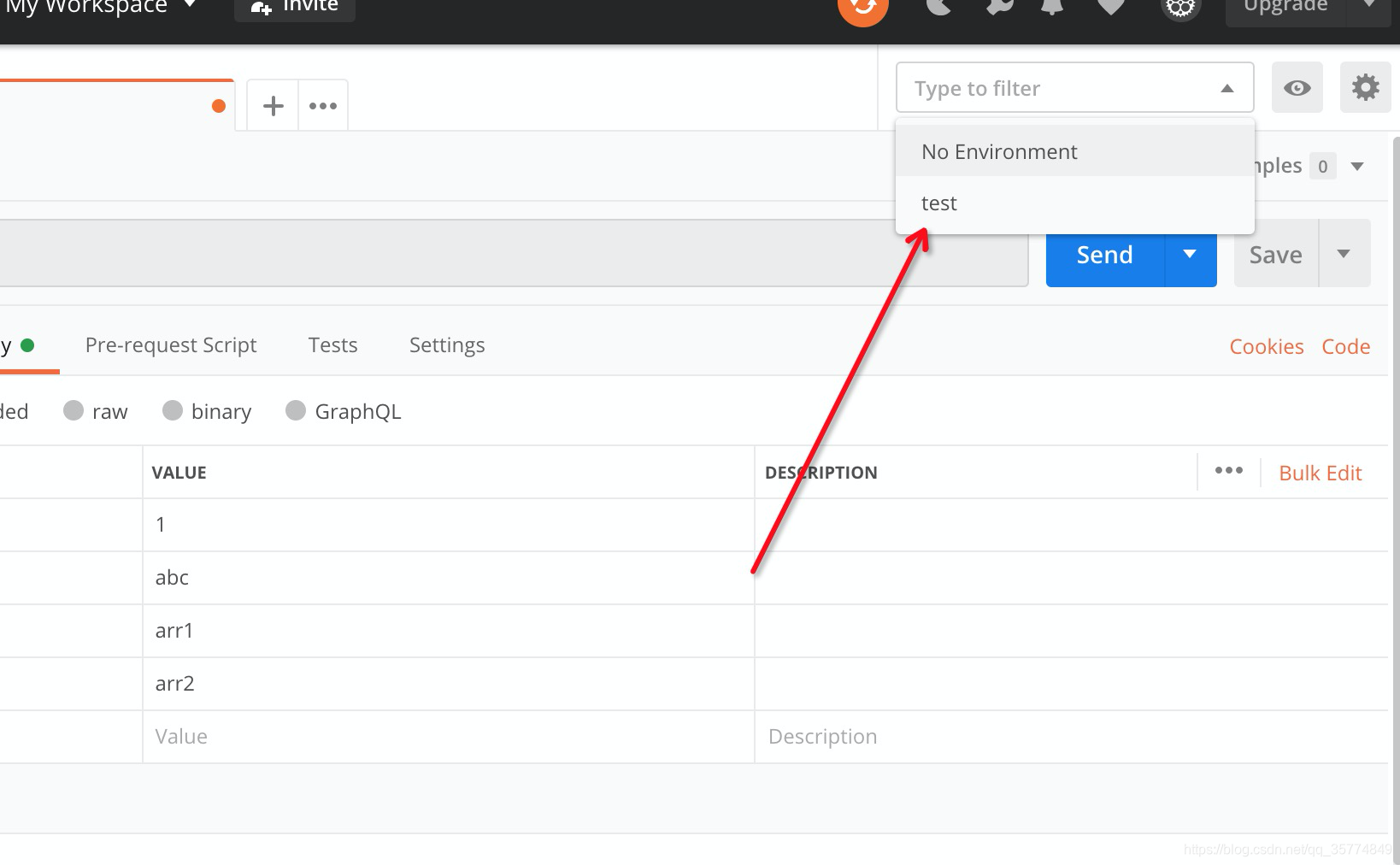The image size is (1400, 865).
Task: Open the satellite capture requests icon
Action: [x=938, y=7]
